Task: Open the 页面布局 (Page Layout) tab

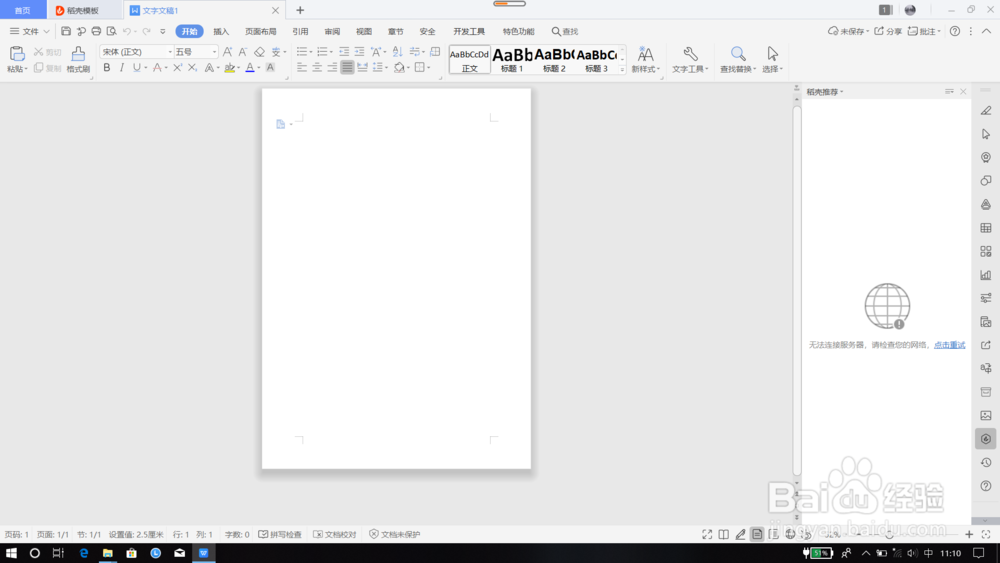Action: point(261,31)
